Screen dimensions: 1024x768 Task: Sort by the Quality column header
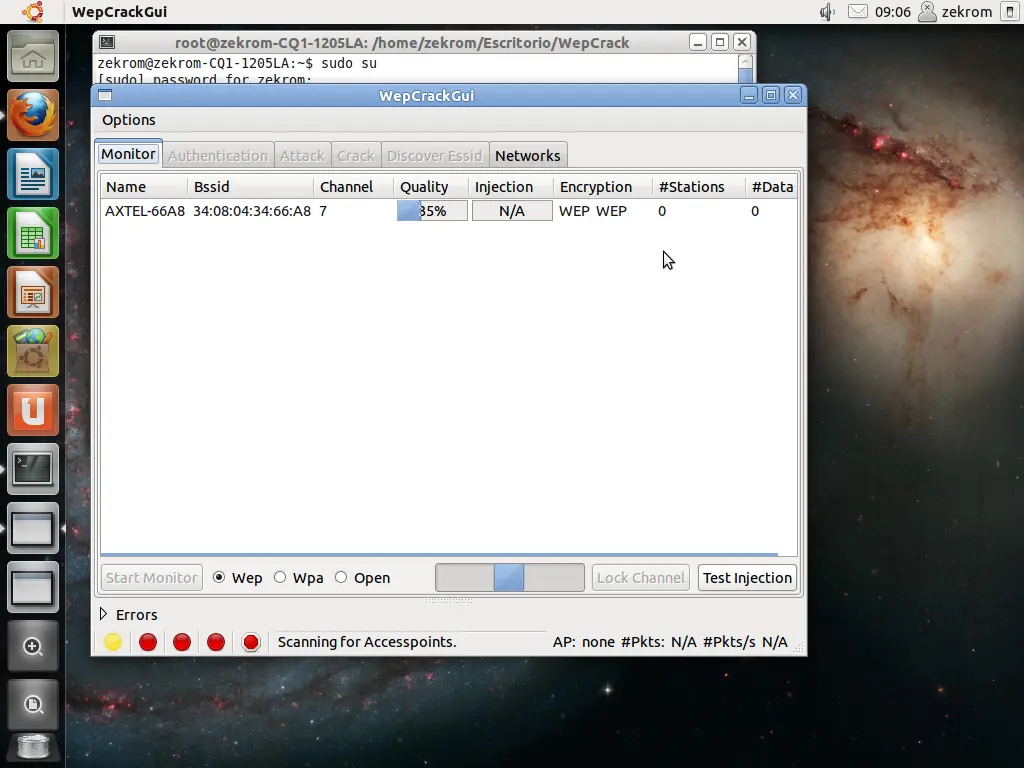pos(431,187)
